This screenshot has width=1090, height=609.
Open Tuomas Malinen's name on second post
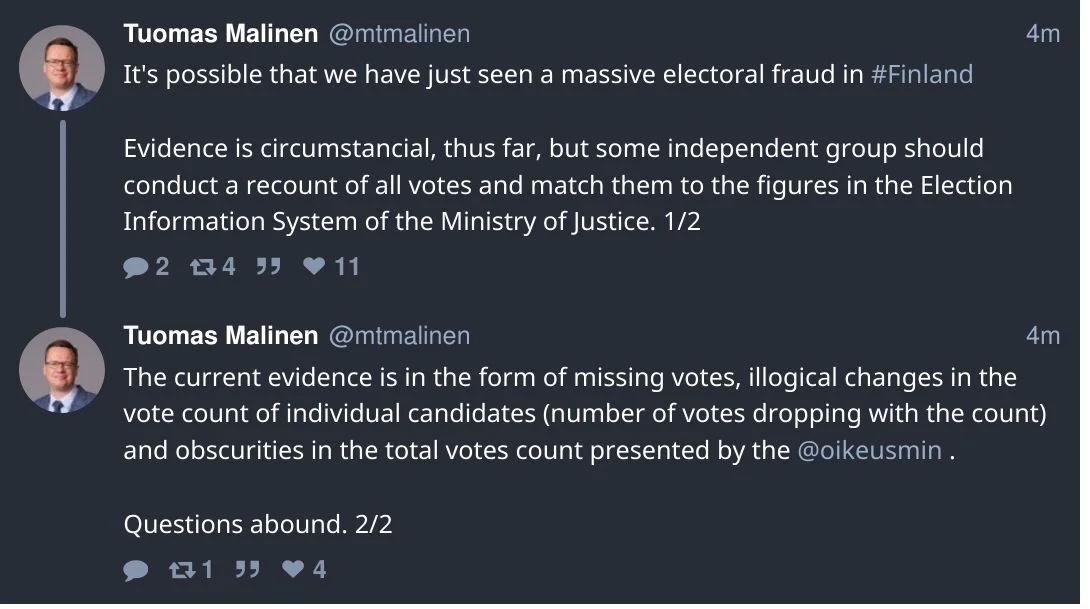(220, 336)
